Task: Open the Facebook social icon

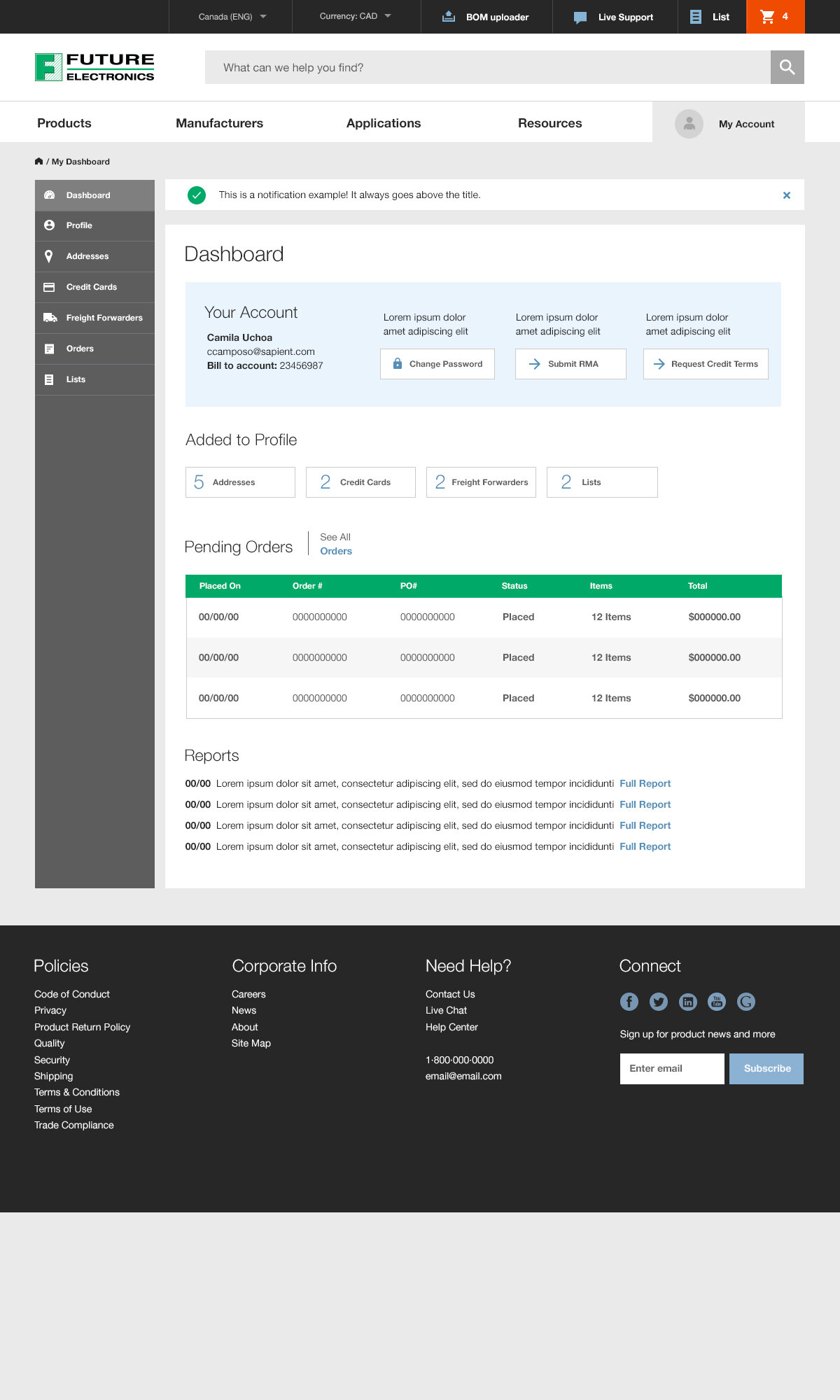Action: click(x=629, y=1002)
